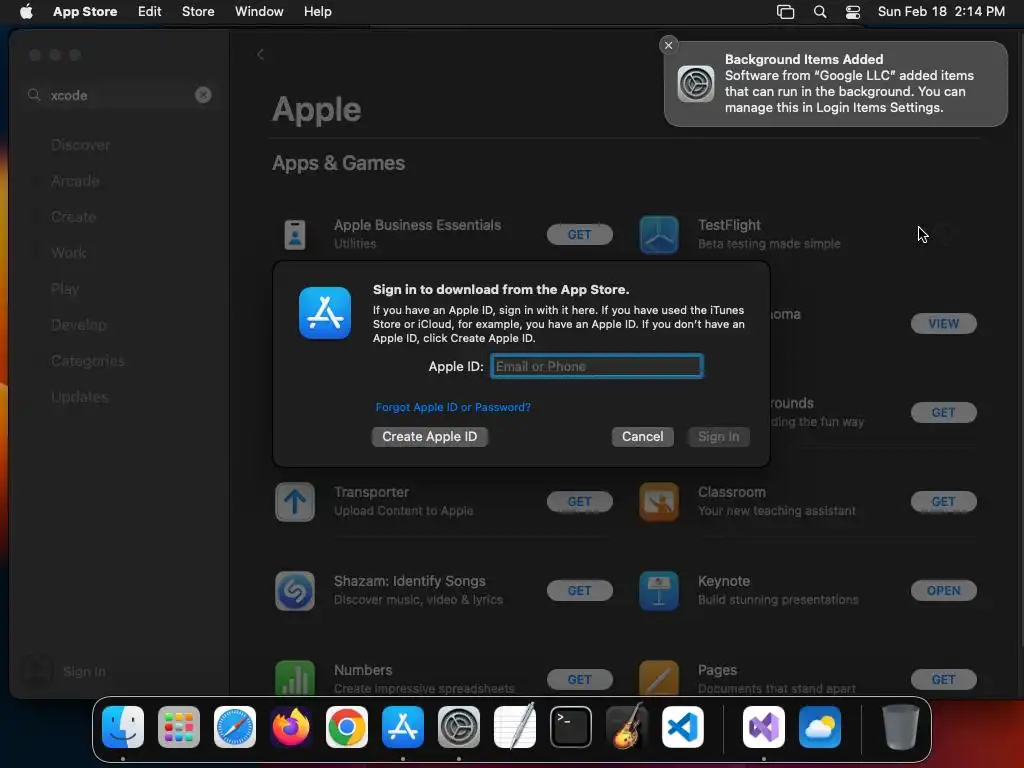Click the App Store Dock icon
This screenshot has height=768, width=1024.
(403, 727)
